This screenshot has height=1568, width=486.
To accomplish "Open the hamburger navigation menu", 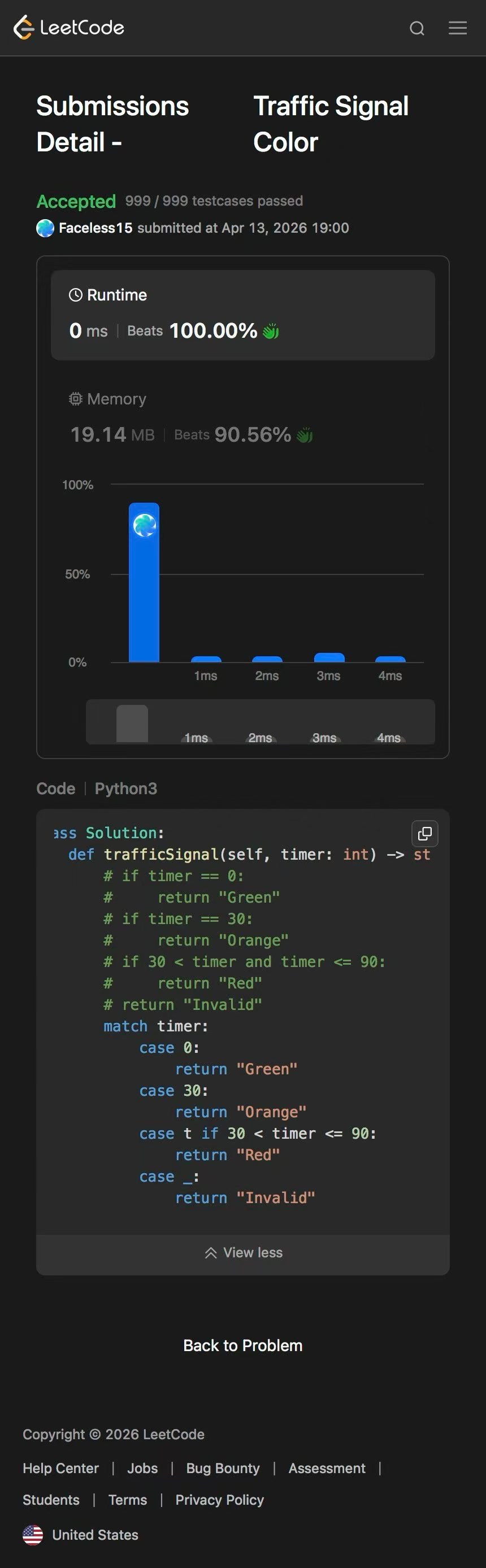I will pos(457,28).
